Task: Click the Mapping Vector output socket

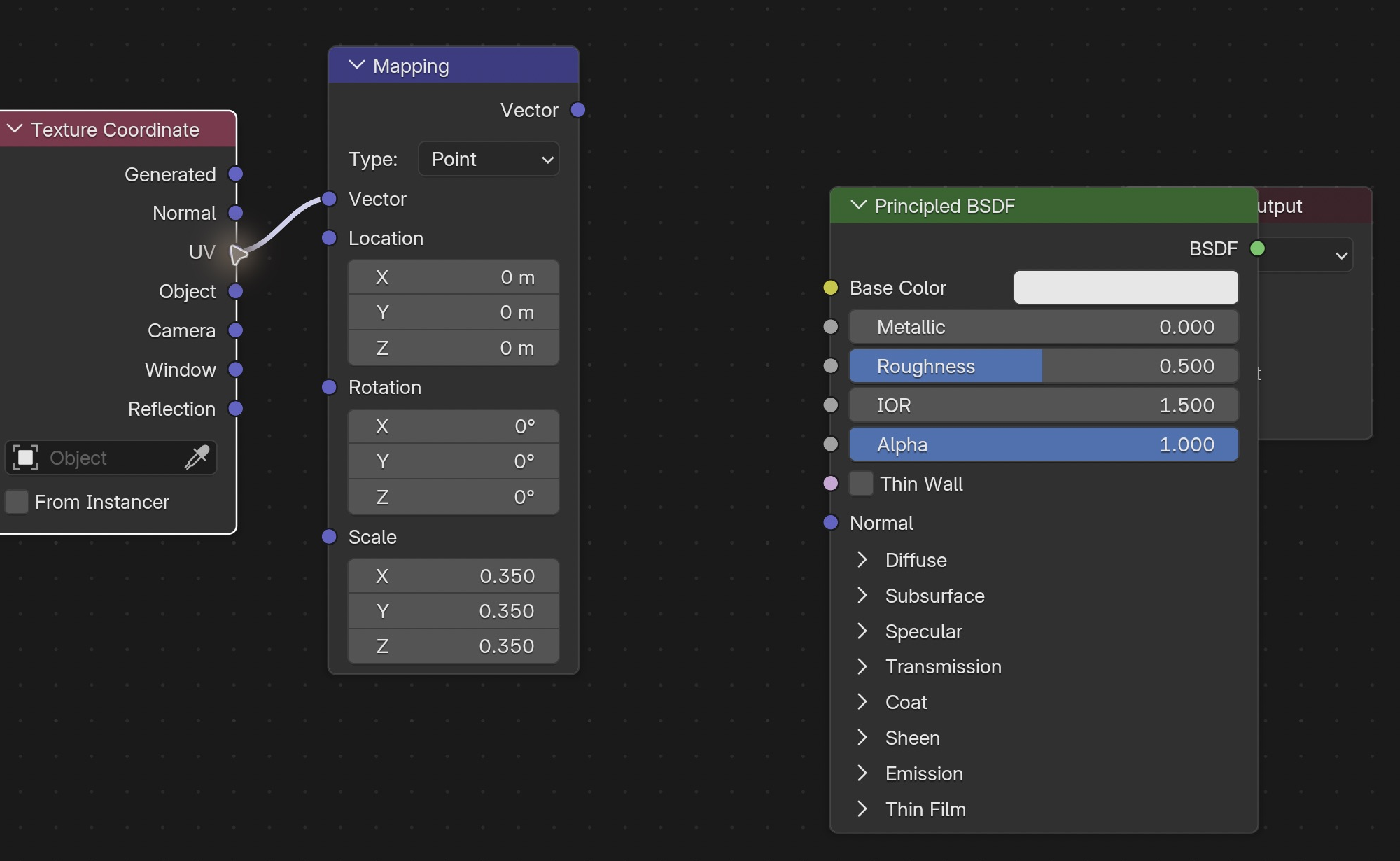Action: coord(578,110)
